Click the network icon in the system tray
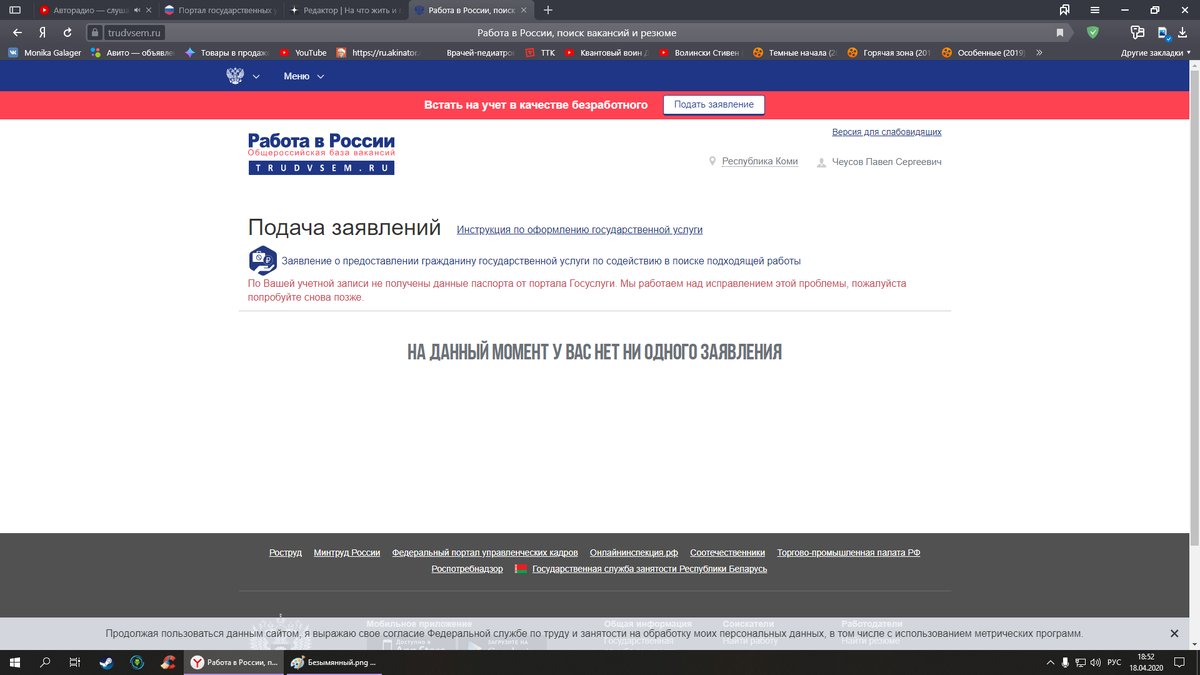The height and width of the screenshot is (675, 1200). click(1079, 662)
